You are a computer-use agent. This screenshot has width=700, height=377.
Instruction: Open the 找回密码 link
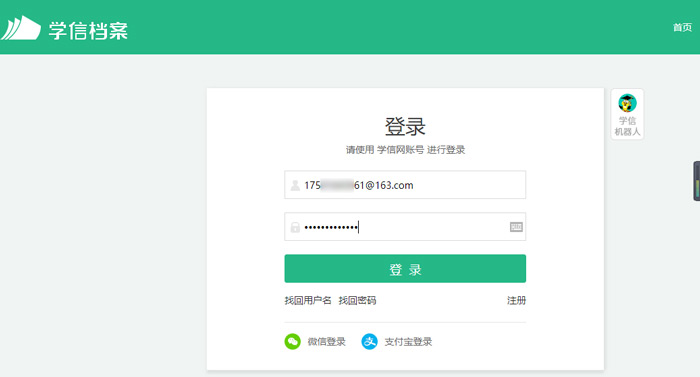357,300
